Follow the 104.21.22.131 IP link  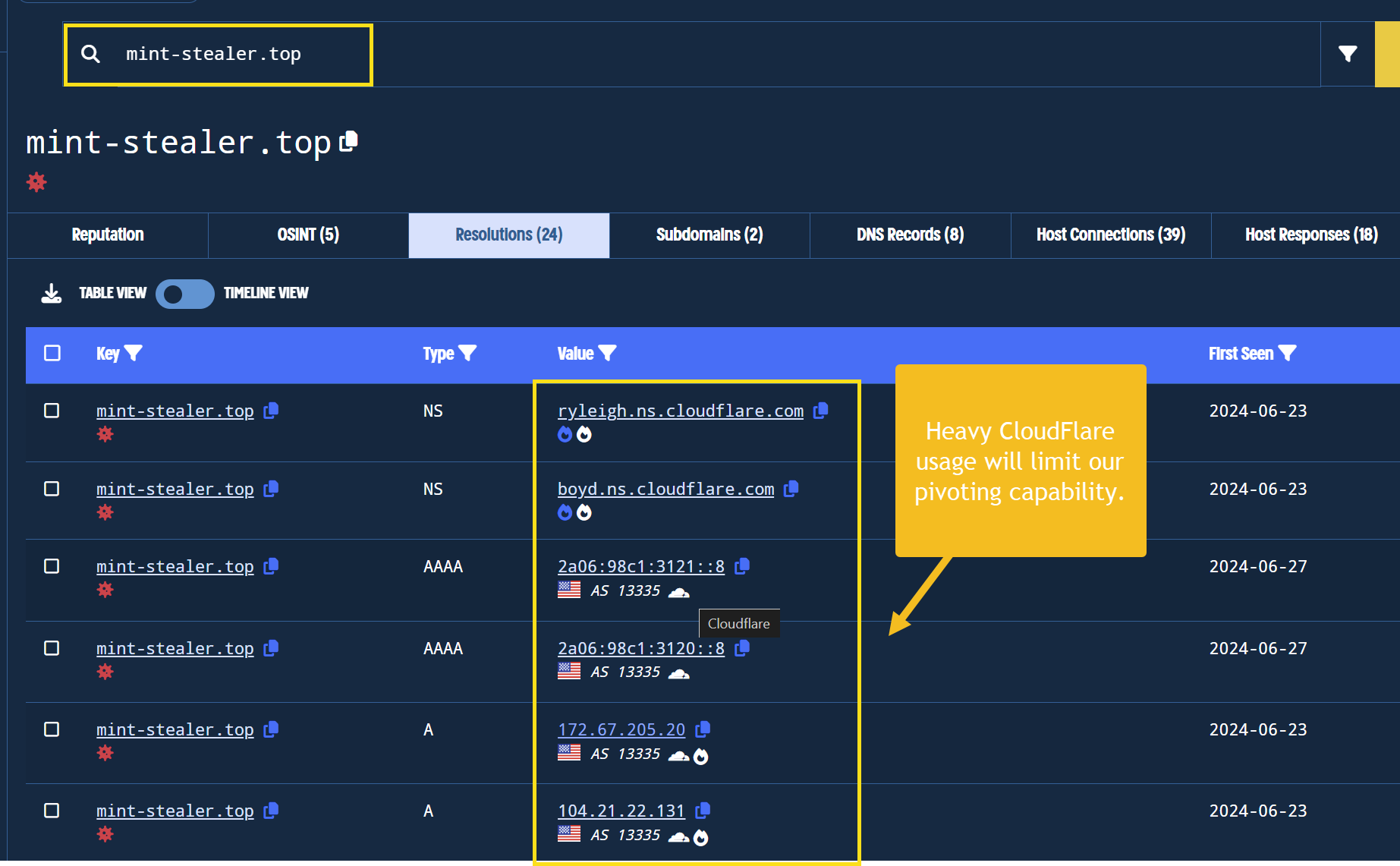click(x=621, y=811)
